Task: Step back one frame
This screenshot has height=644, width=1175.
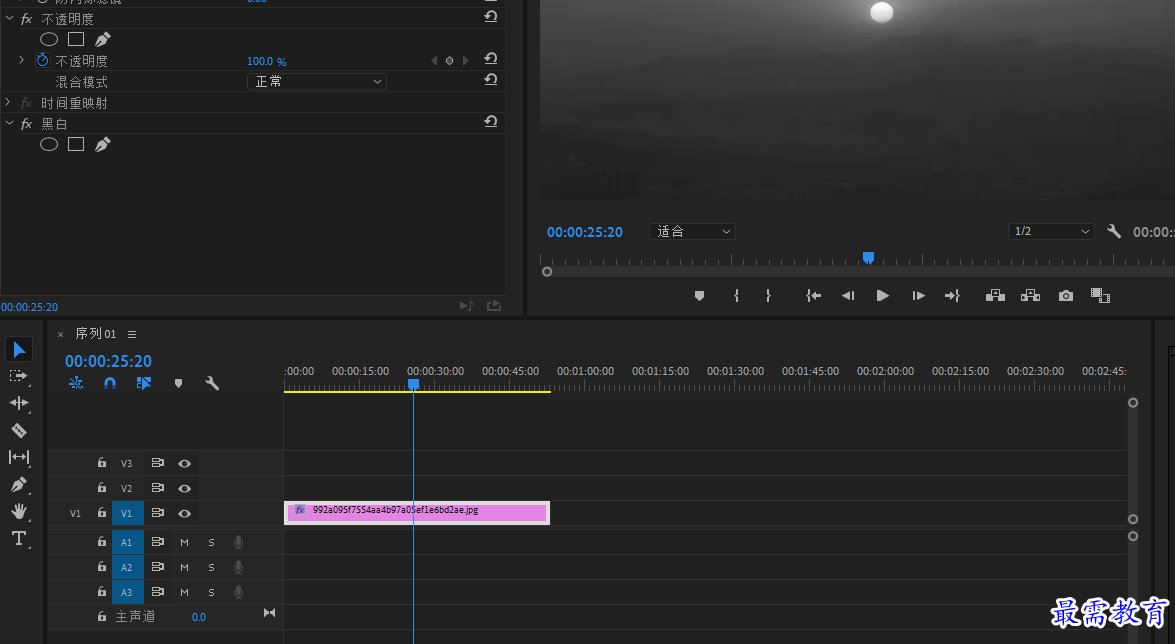Action: click(x=848, y=296)
